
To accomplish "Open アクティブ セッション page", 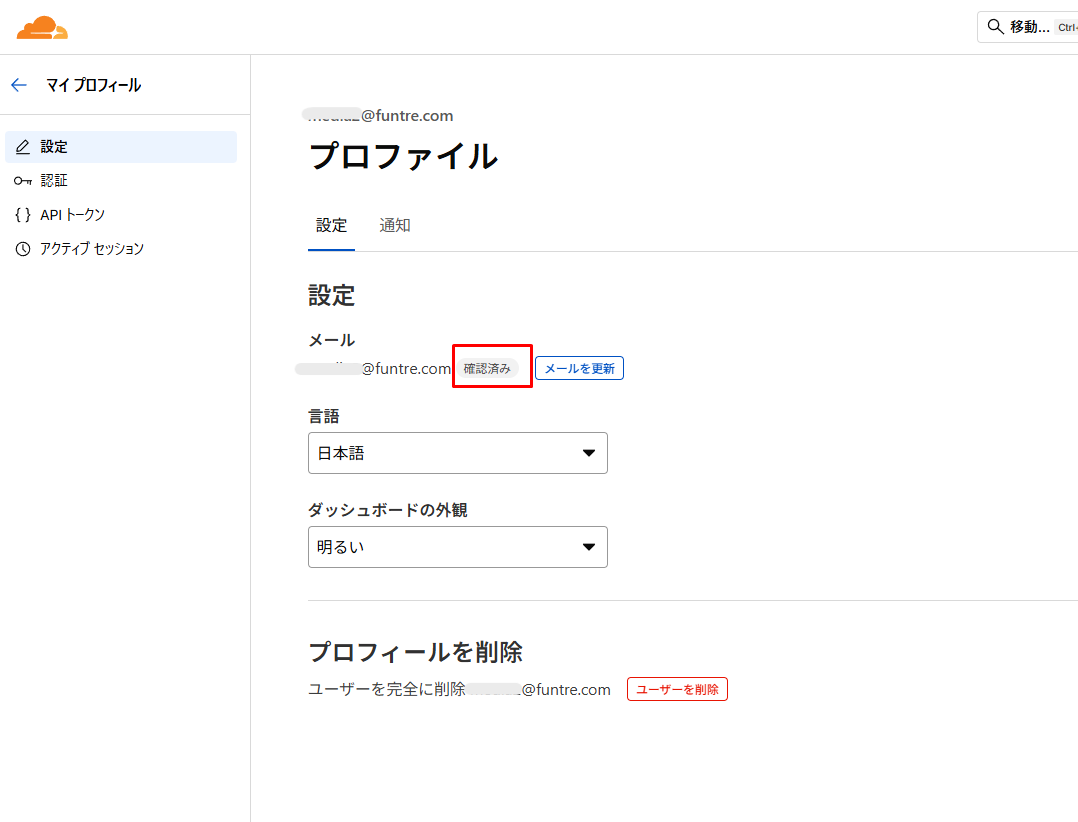I will pyautogui.click(x=91, y=249).
